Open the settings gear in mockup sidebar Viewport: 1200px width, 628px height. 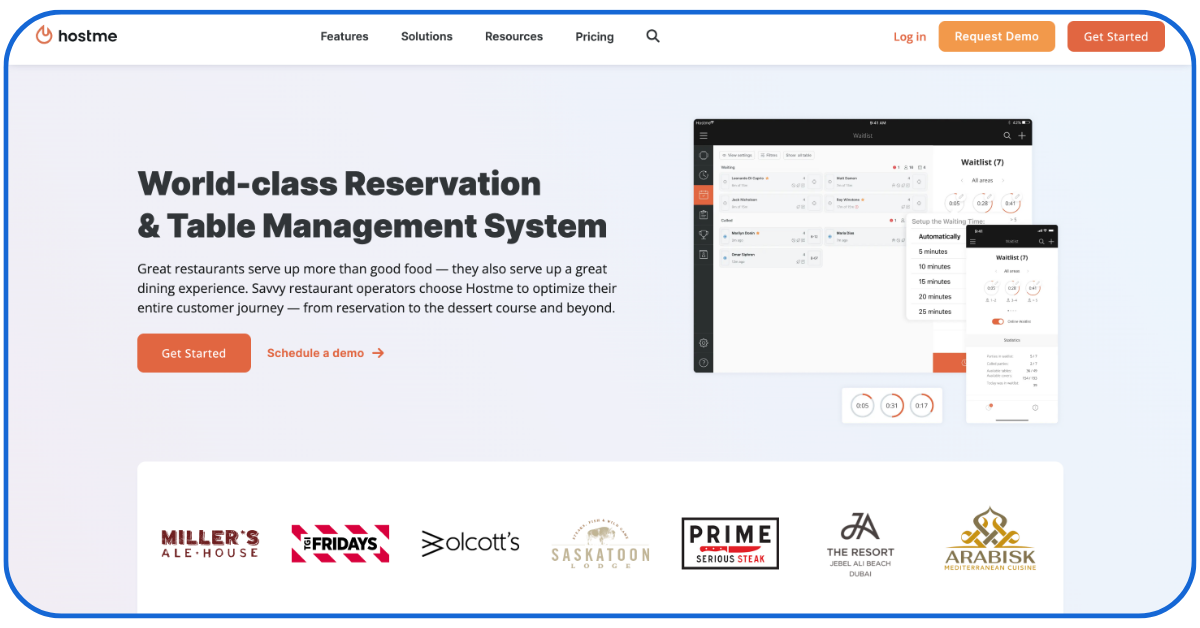tap(703, 343)
